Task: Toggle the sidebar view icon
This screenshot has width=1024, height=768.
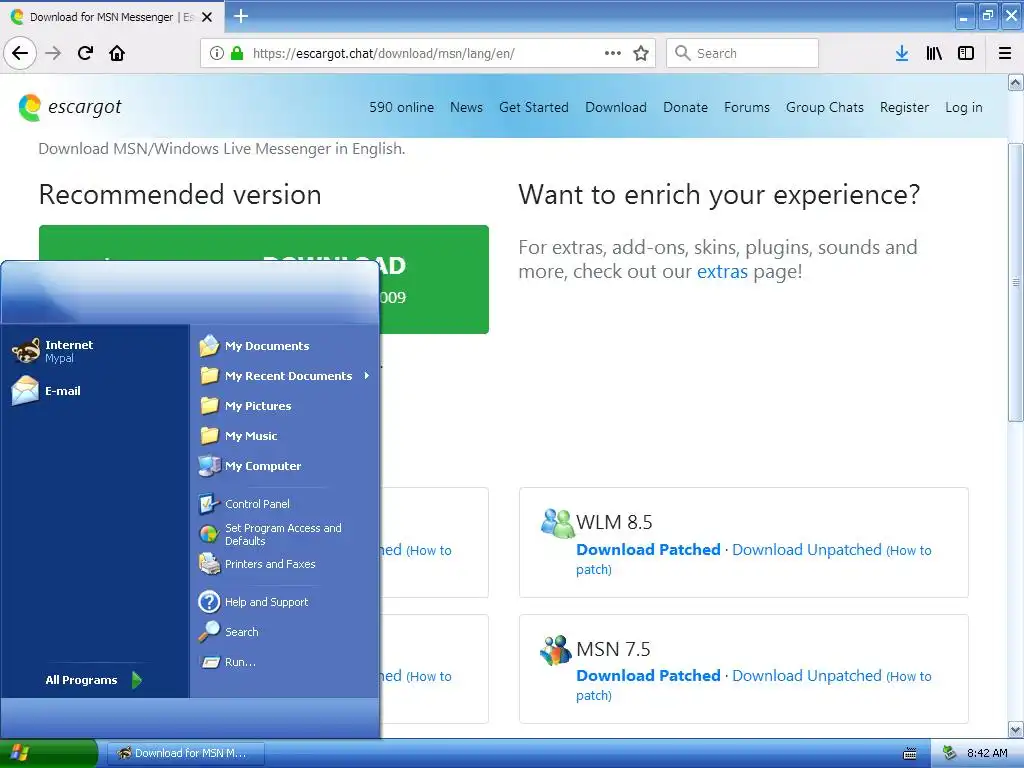Action: click(966, 53)
